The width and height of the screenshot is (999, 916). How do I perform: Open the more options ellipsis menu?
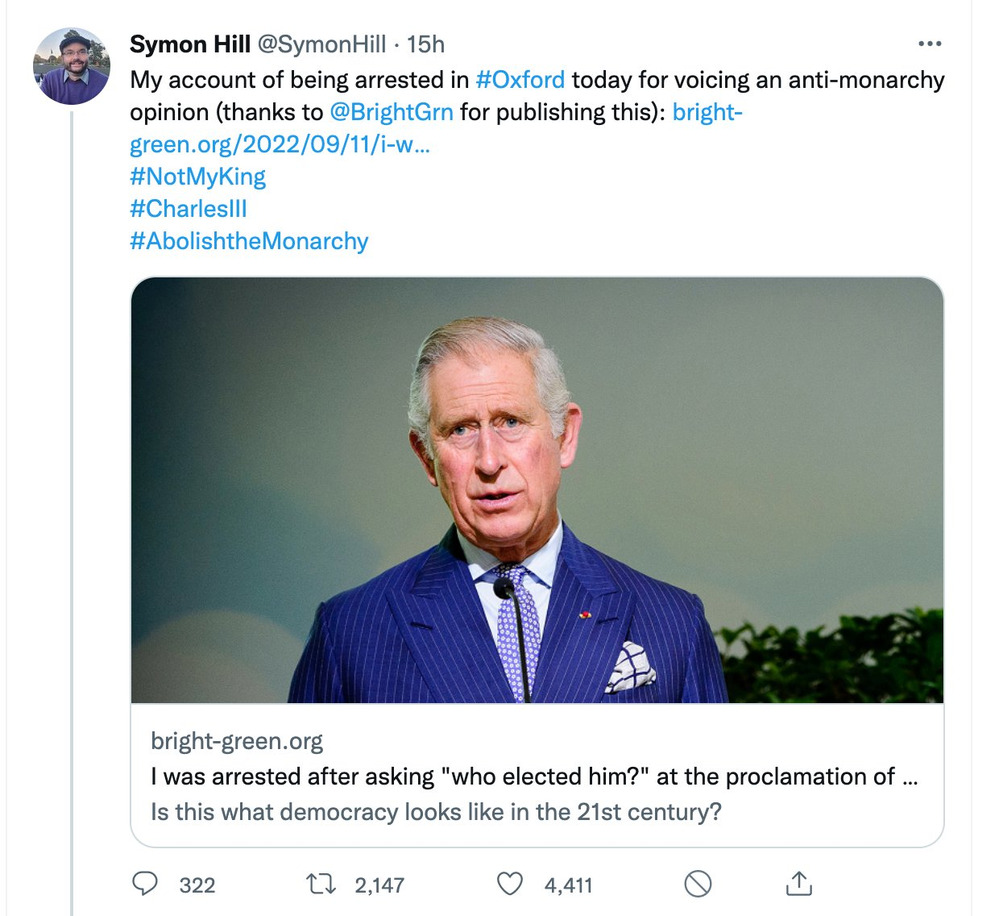[929, 44]
